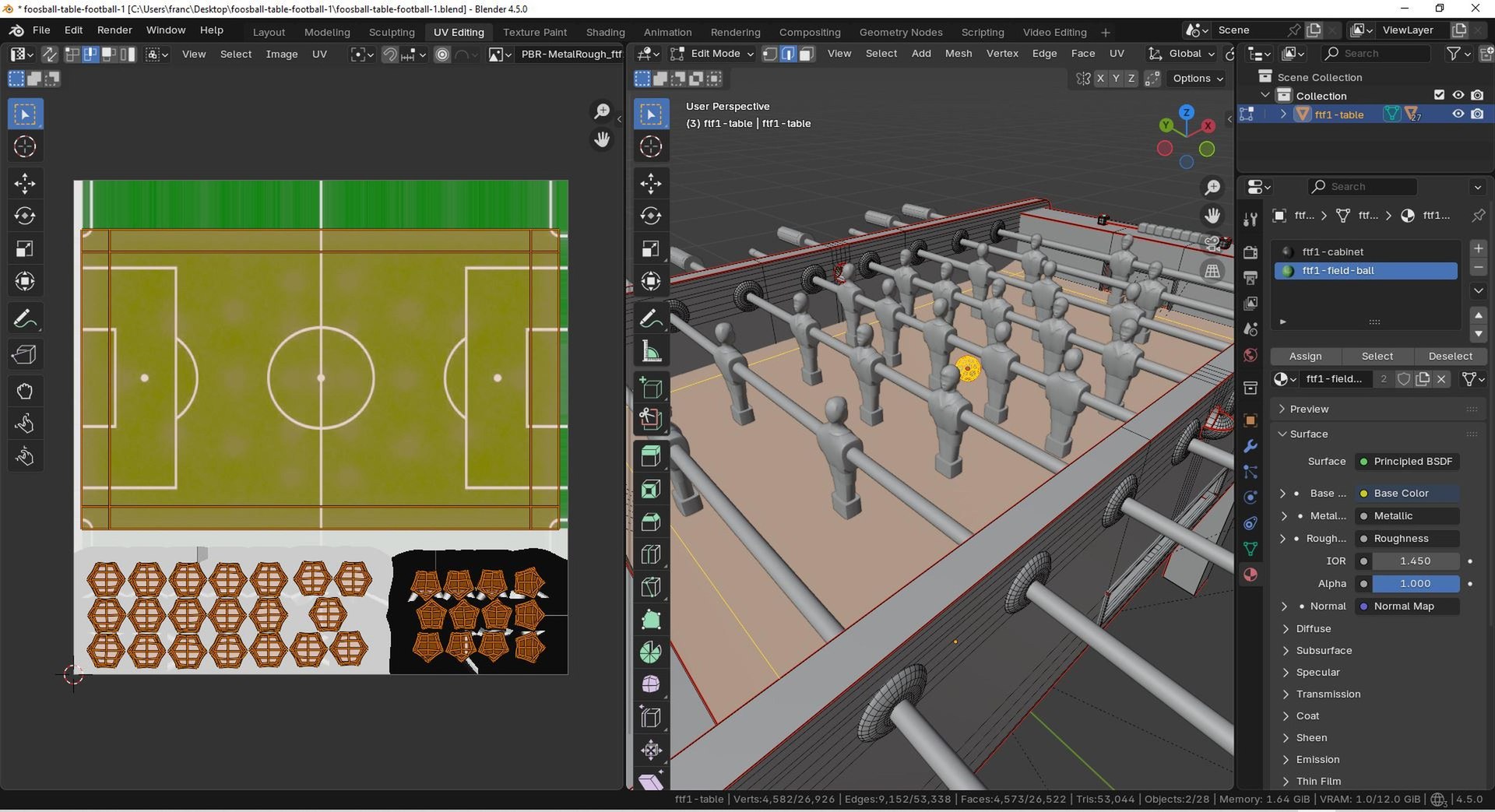This screenshot has height=812, width=1495.
Task: Select the Add Cube tool in viewport
Action: point(651,387)
